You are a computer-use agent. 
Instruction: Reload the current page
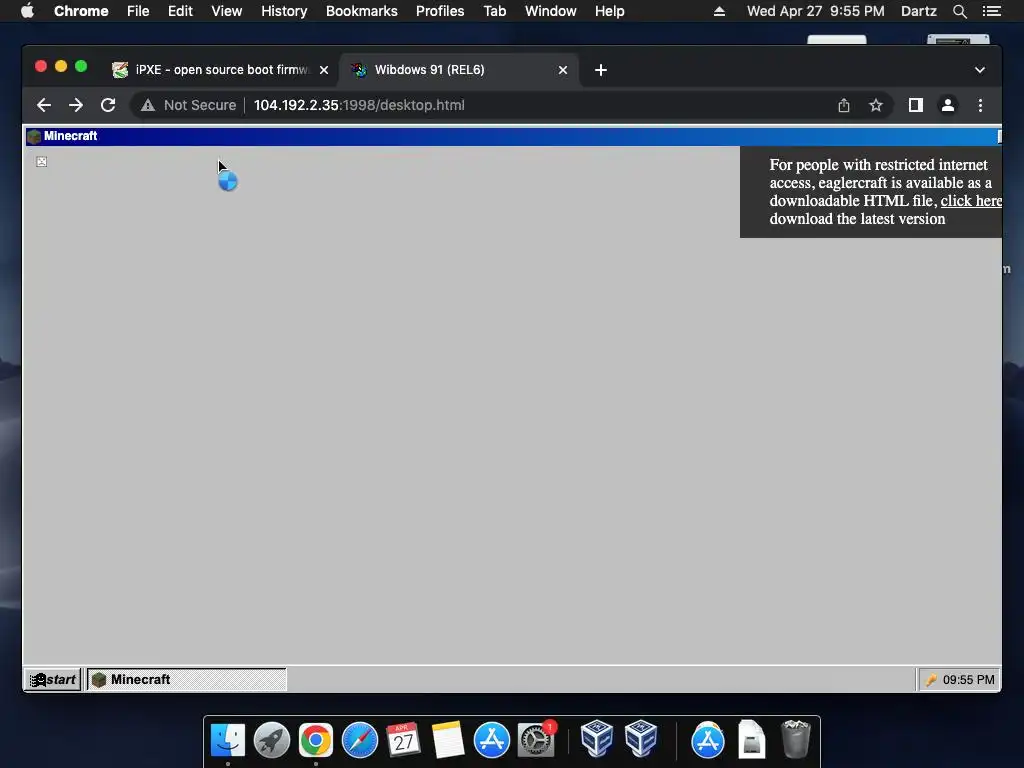pos(108,105)
